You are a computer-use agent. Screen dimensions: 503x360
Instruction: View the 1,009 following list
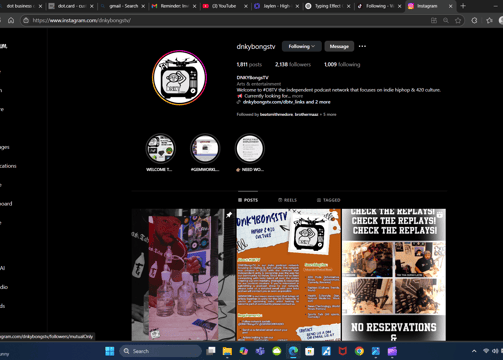[x=342, y=64]
